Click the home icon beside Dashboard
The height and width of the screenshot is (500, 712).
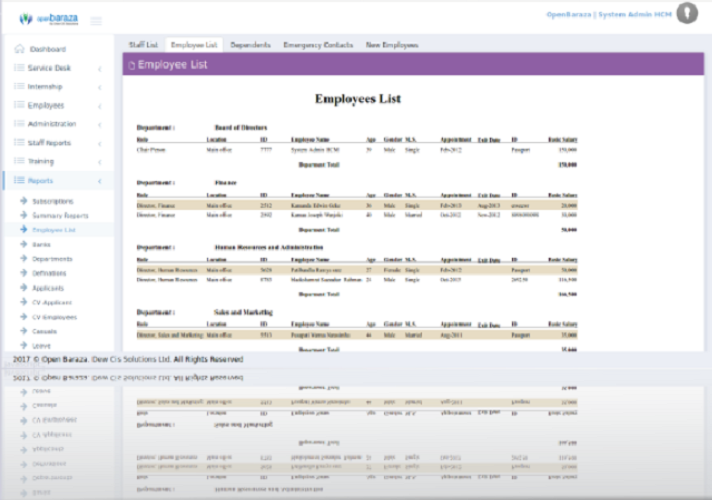(19, 49)
